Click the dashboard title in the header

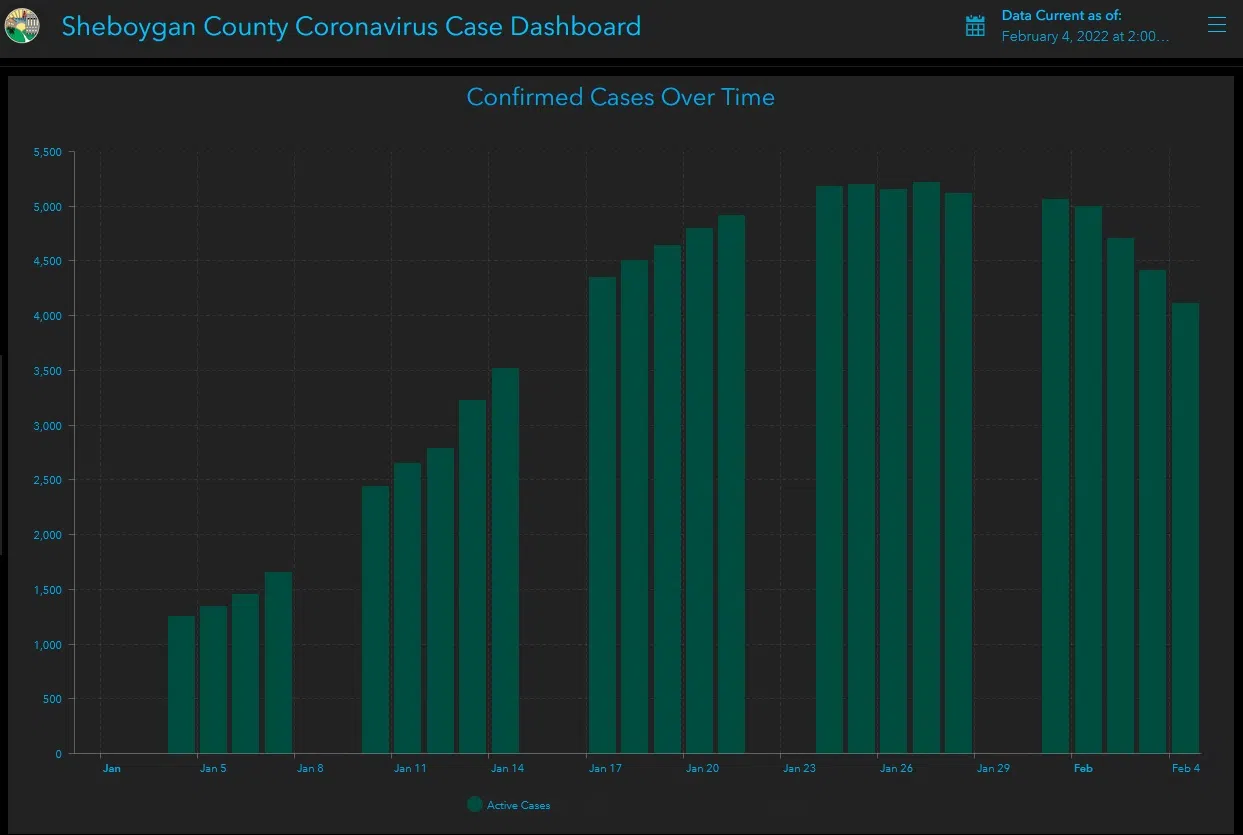(351, 26)
